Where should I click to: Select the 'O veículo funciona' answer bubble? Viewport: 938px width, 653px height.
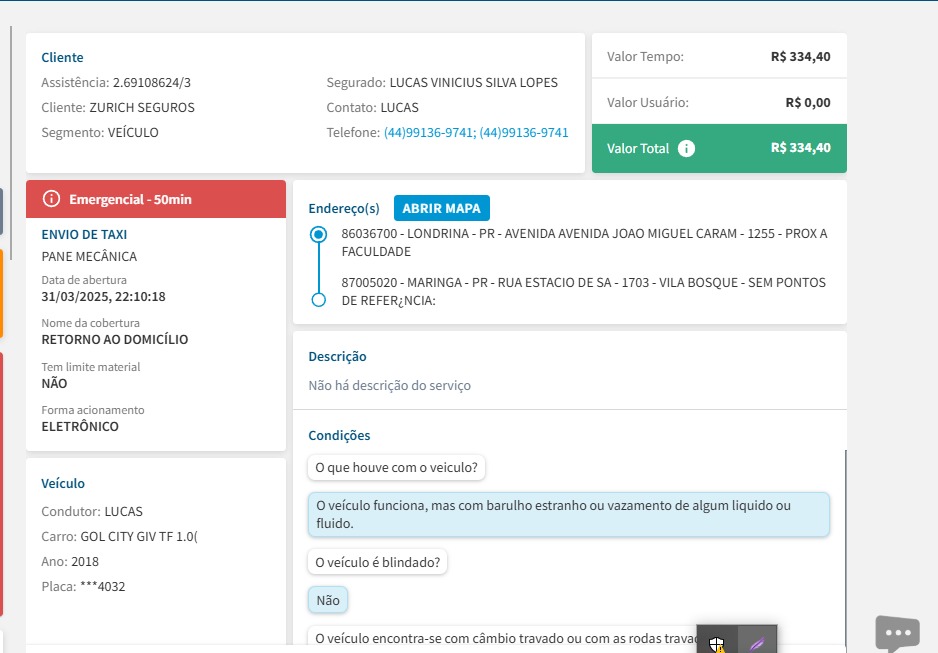click(x=569, y=514)
